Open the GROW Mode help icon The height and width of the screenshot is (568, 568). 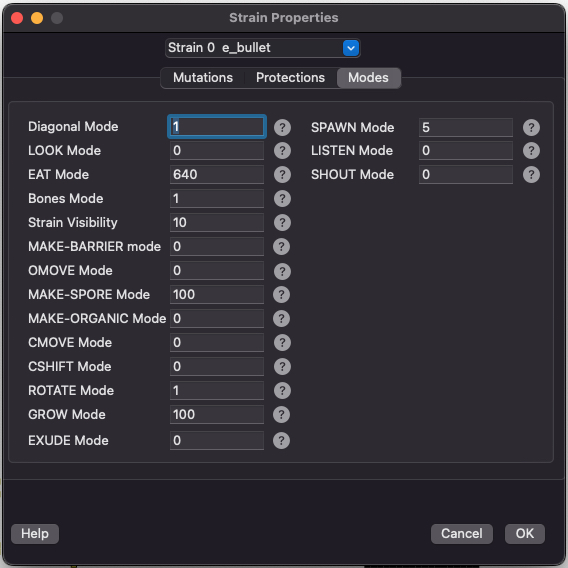281,414
